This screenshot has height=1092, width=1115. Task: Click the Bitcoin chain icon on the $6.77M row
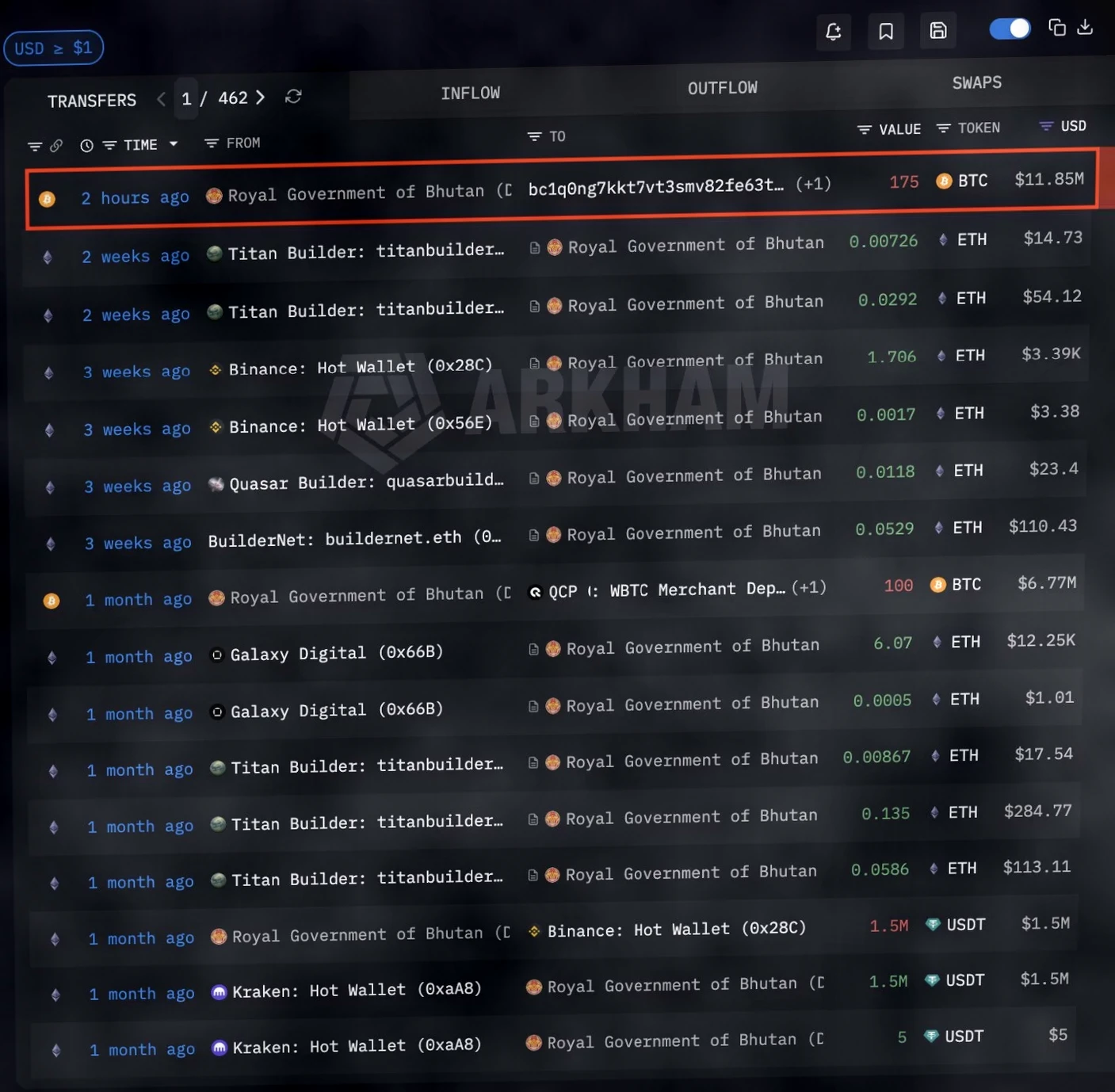52,601
